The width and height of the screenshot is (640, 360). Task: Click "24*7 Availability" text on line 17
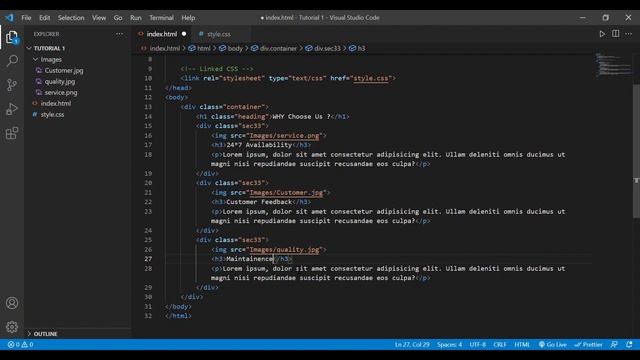point(259,145)
